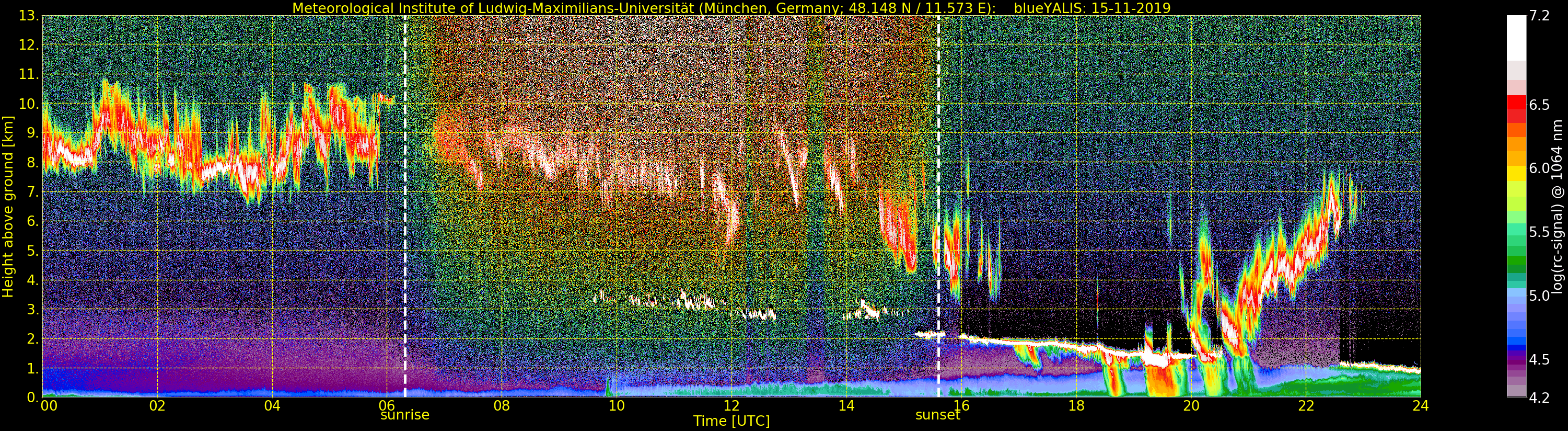Click the 'sunrise' label below the axis
Screen dimensions: 1568x431
405,415
